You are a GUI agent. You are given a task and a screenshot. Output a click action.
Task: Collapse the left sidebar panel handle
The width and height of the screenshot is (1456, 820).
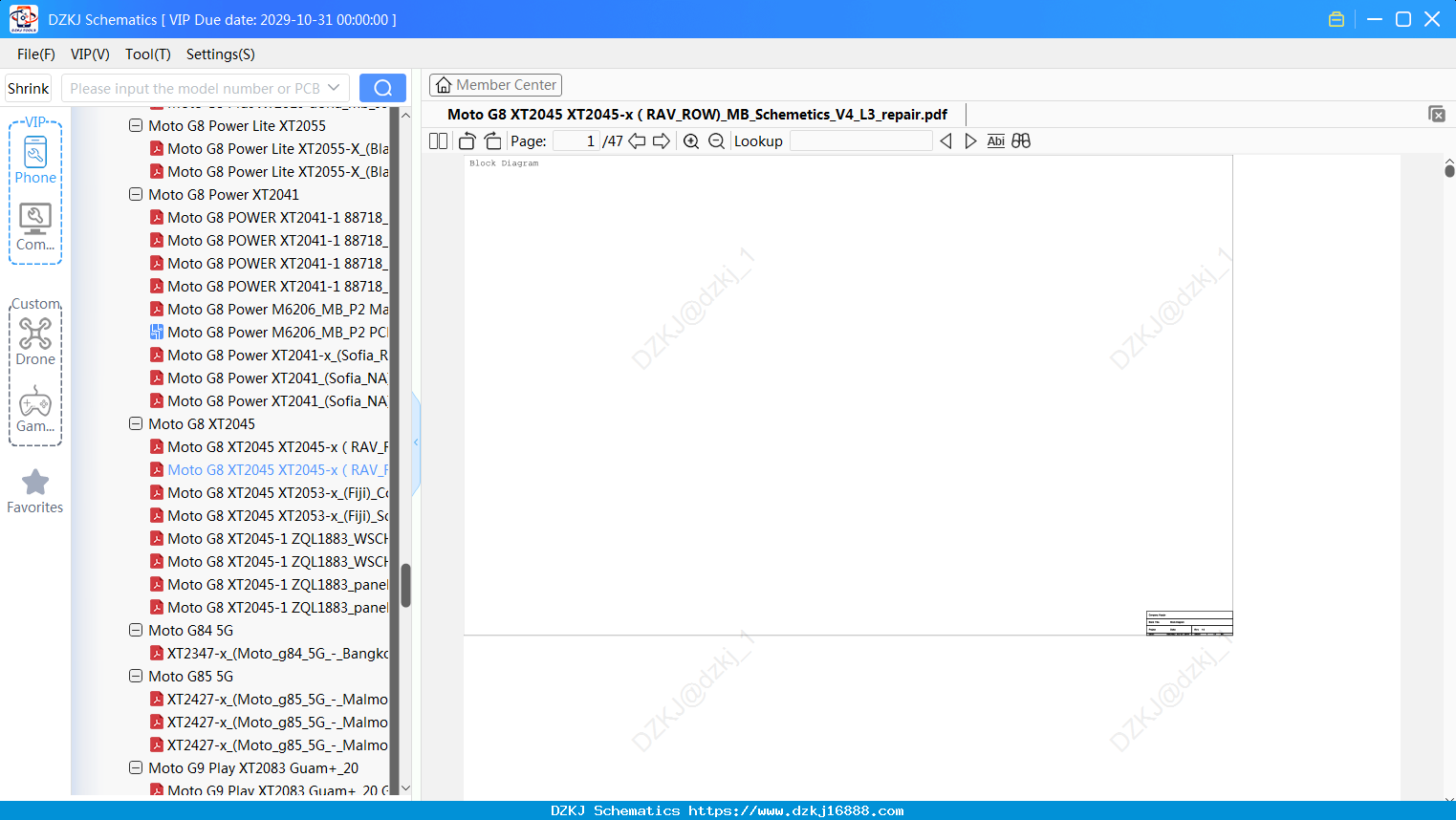pos(416,442)
